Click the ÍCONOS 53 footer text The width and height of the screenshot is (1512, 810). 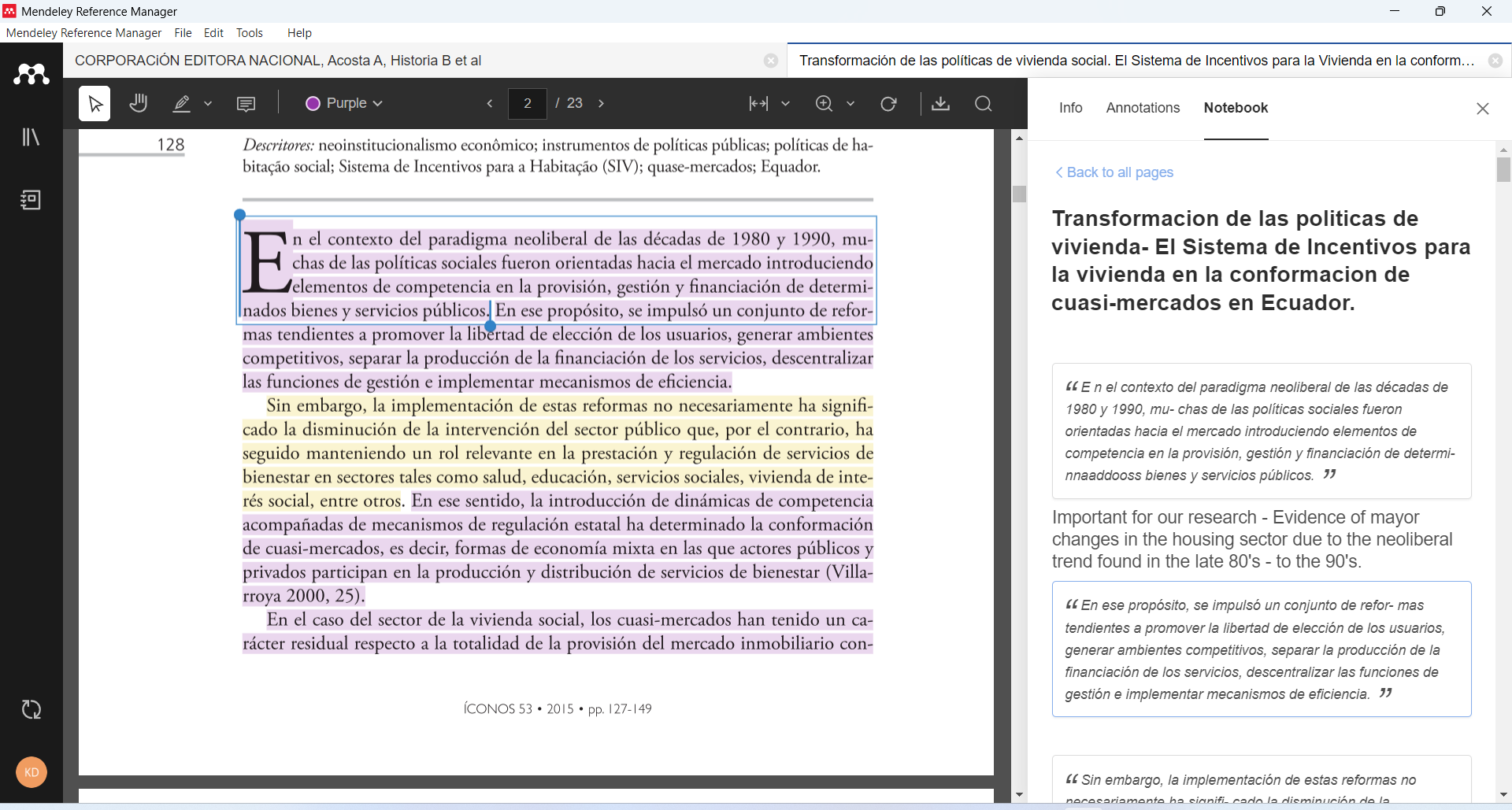click(x=558, y=709)
